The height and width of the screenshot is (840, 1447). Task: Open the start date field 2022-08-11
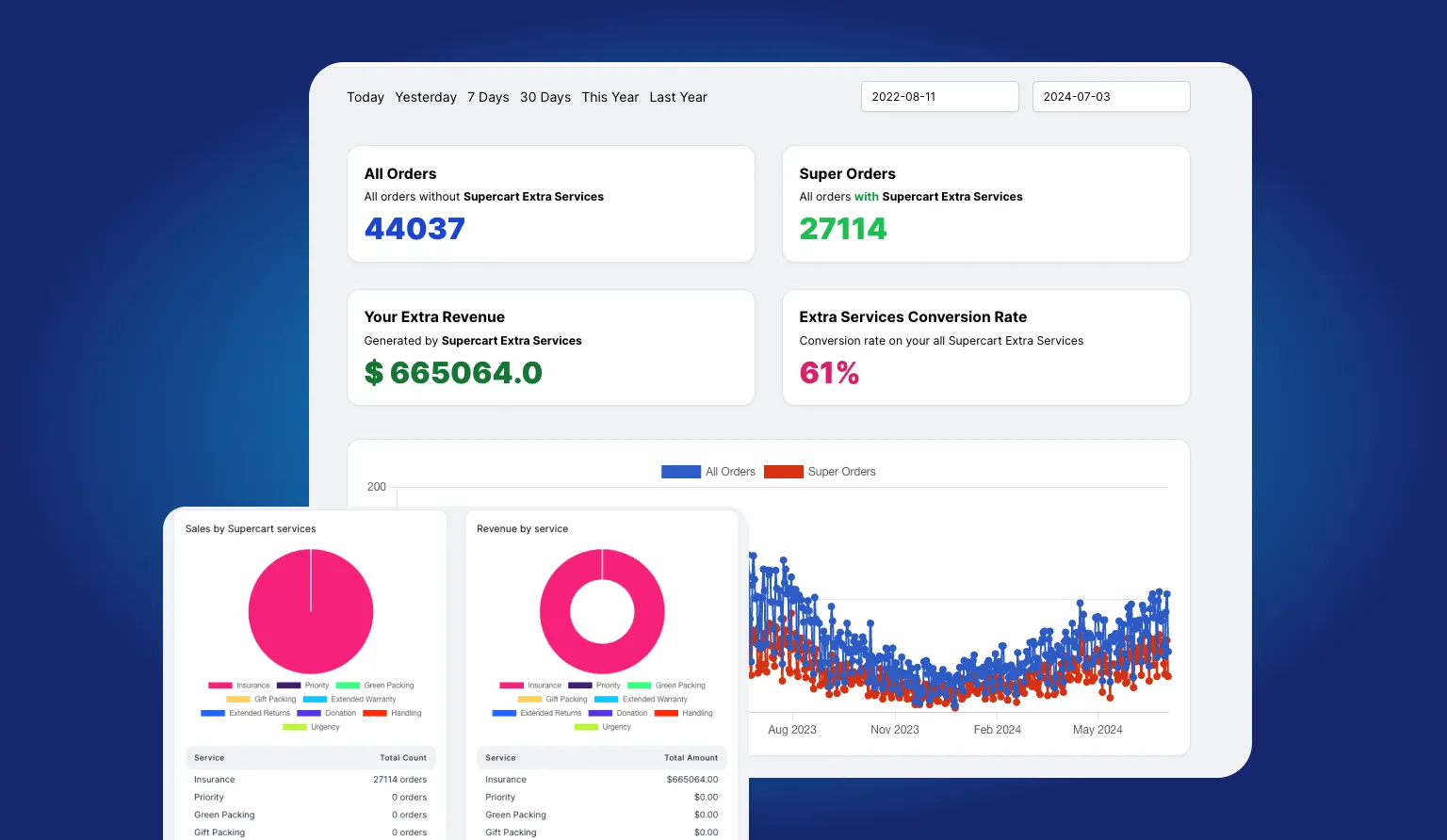pos(939,97)
